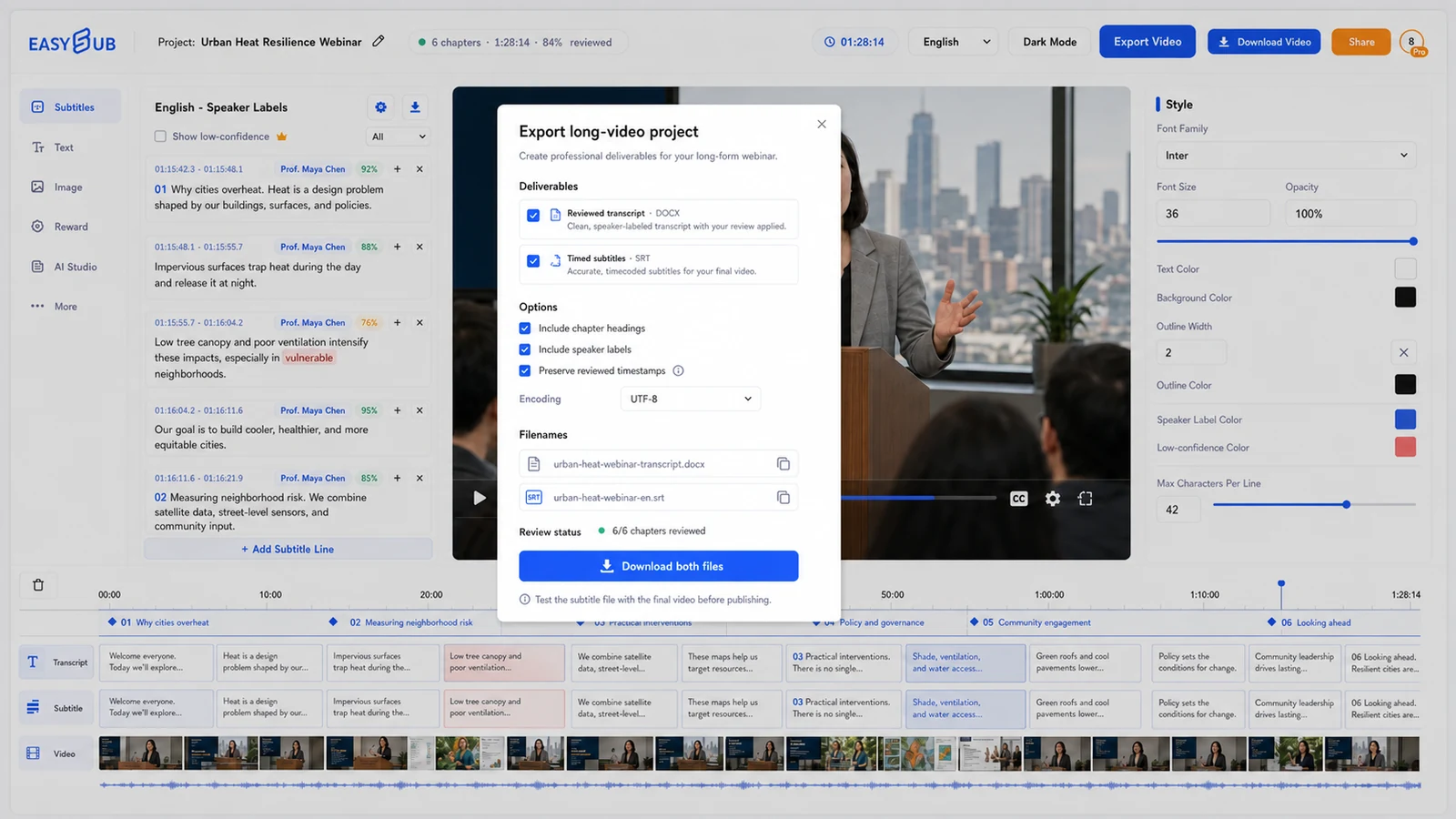Show info about Preserve reviewed timestamps
Viewport: 1456px width, 819px height.
point(678,370)
